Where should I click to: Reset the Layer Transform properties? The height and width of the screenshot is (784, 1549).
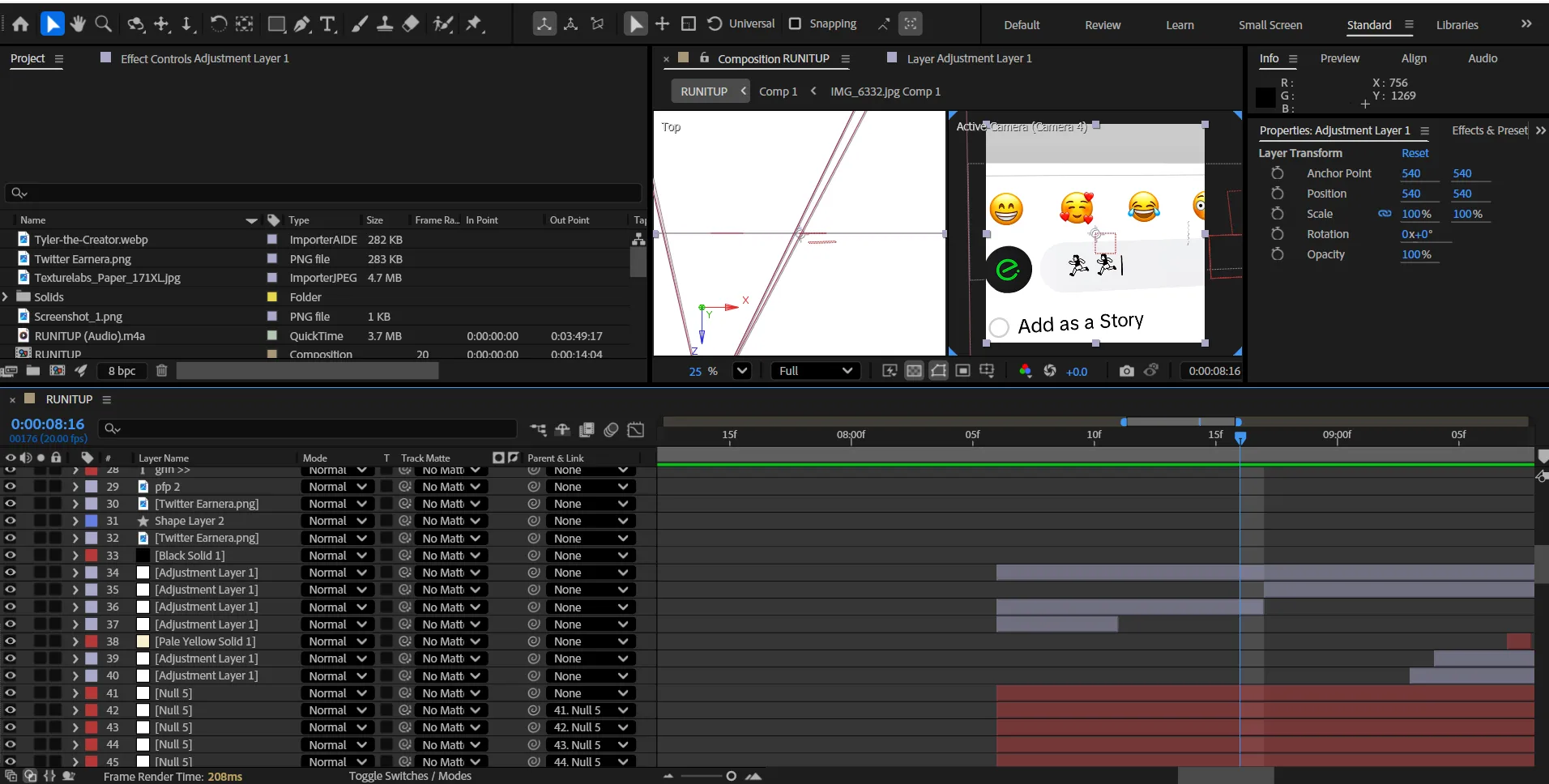1415,153
